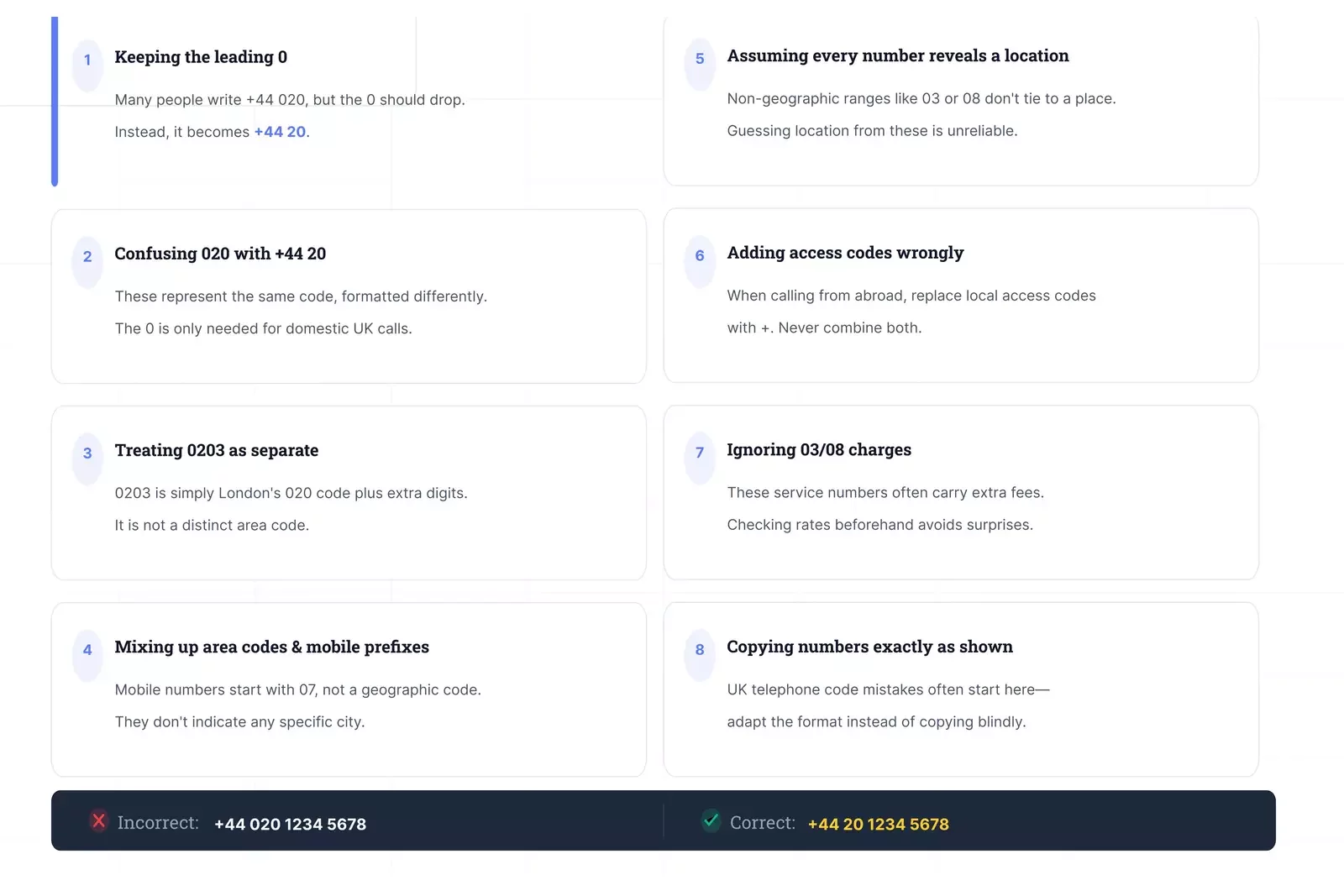Click the heading 'Treating 0203 as separate'

tap(217, 450)
